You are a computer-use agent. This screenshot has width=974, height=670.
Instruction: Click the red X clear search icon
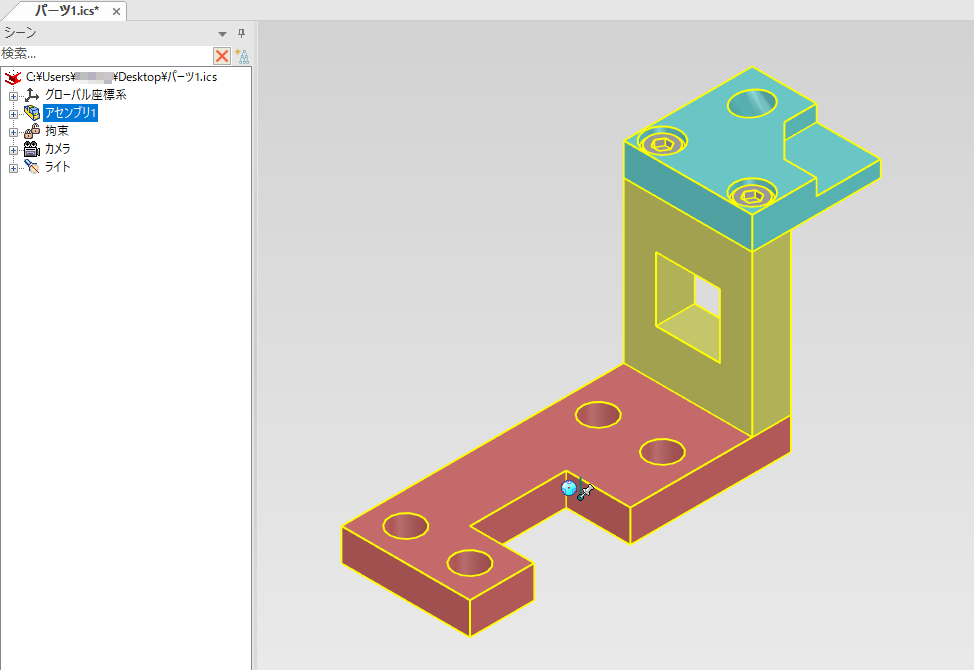click(x=222, y=55)
